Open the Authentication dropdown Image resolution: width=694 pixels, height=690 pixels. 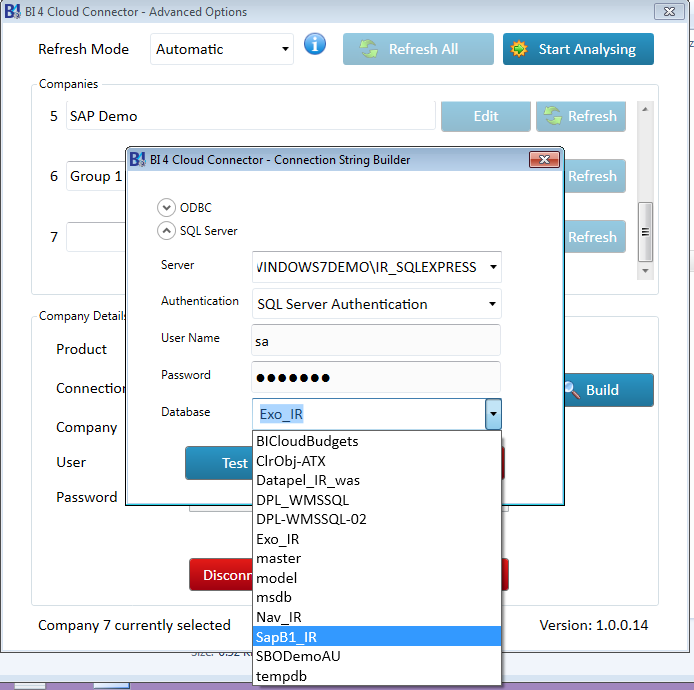376,304
